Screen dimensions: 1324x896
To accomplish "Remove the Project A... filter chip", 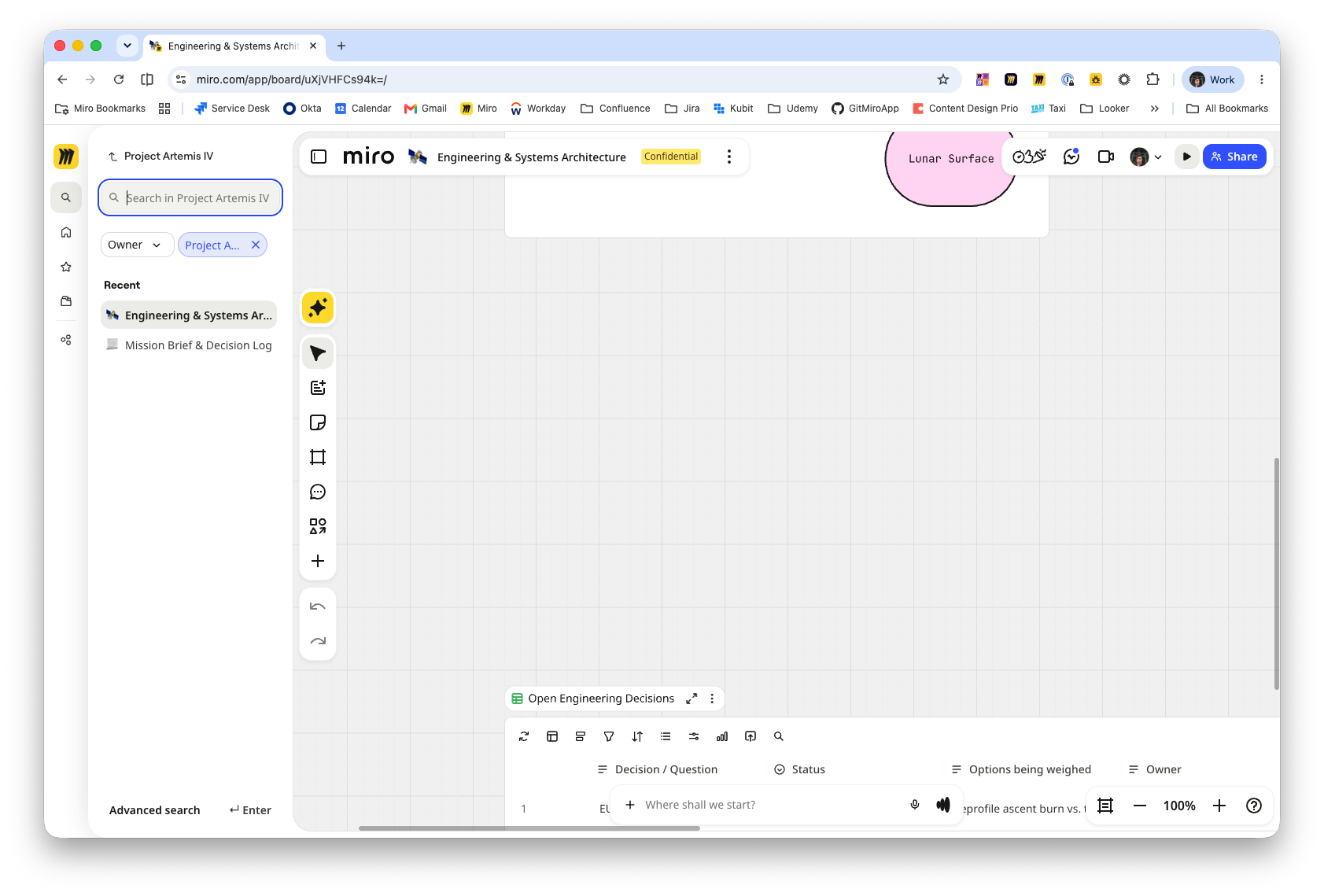I will 256,245.
